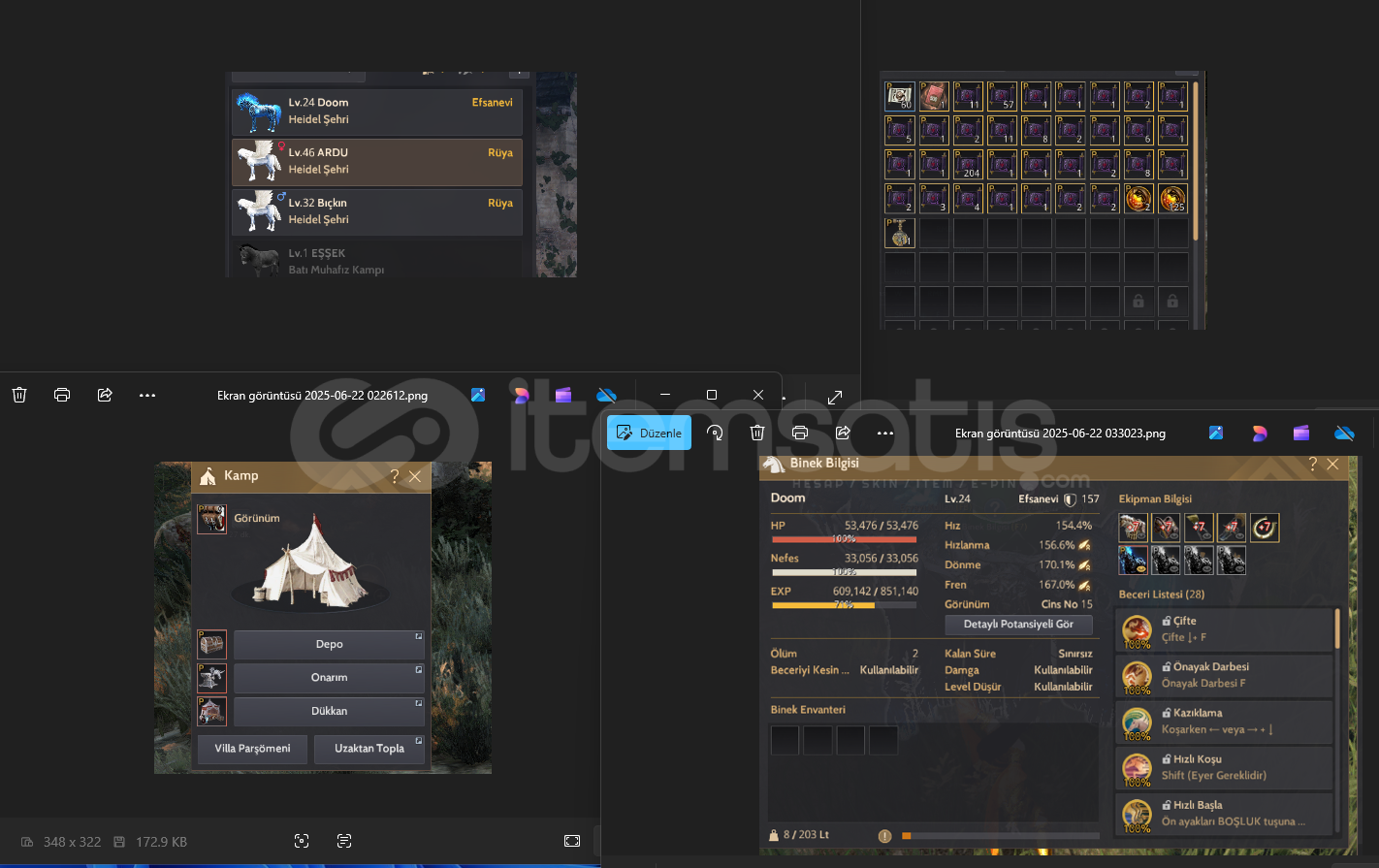Image resolution: width=1379 pixels, height=868 pixels.
Task: Open 033023 image in Clipchamp
Action: coord(1301,433)
